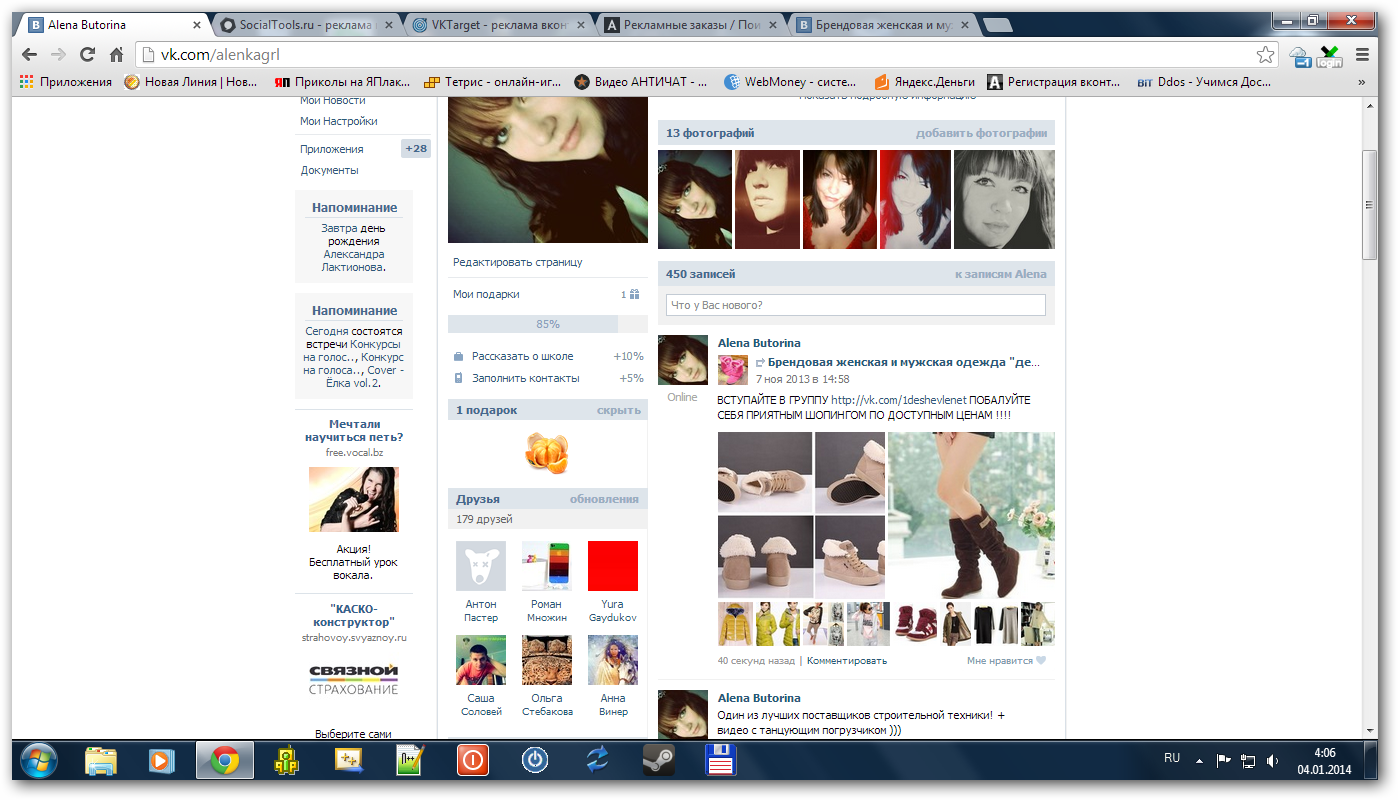Click обновления in the Друзья header

tap(604, 499)
